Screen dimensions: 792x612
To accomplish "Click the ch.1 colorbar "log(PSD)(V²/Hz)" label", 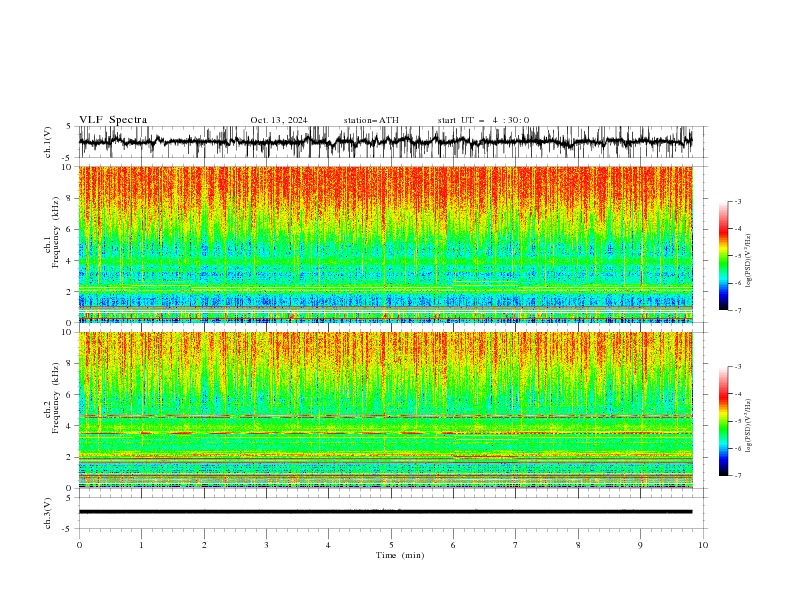I will [749, 261].
